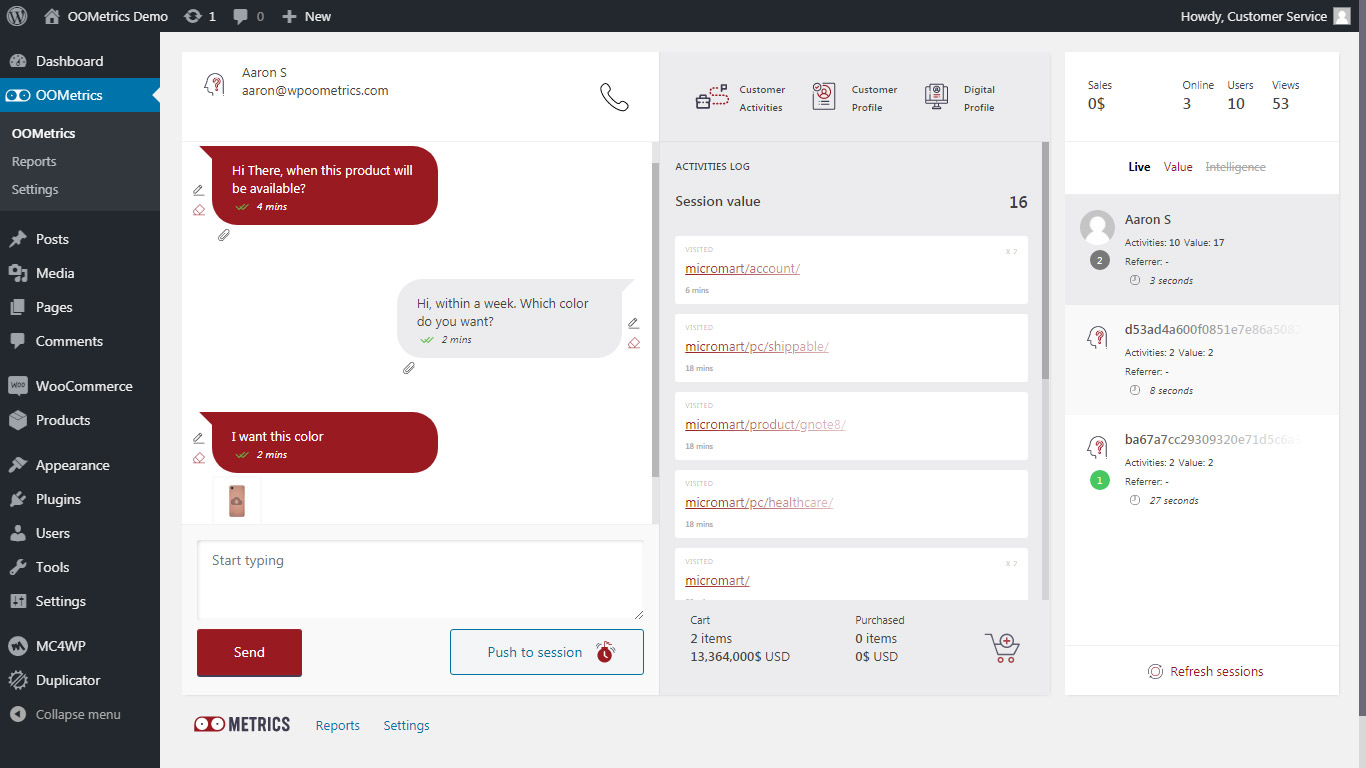Image resolution: width=1366 pixels, height=768 pixels.
Task: Open Products in sidebar
Action: point(80,420)
